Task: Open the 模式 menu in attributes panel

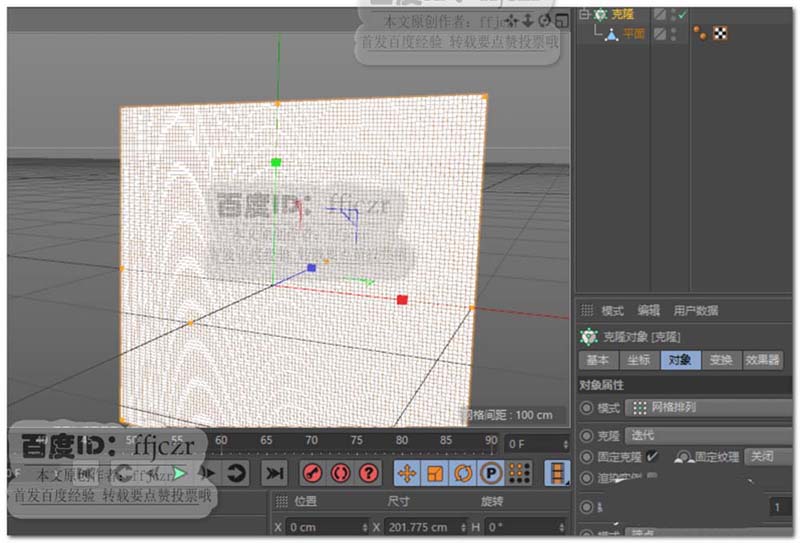Action: click(x=612, y=310)
